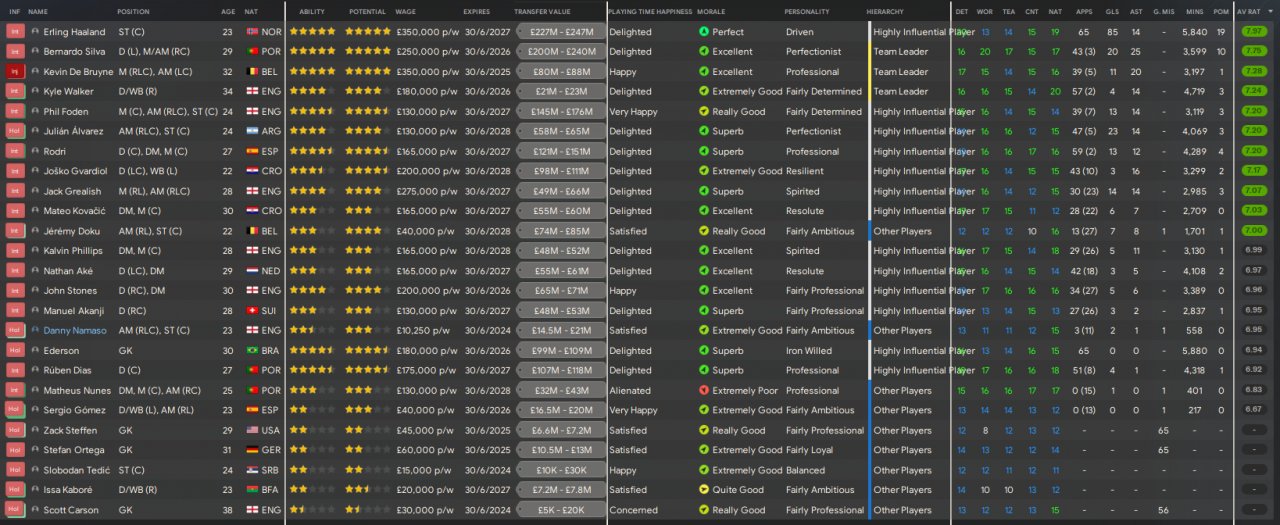Screen dimensions: 1280x525
Task: Click the 7.00 rating badge for Jérémy Doku
Action: pos(1252,231)
